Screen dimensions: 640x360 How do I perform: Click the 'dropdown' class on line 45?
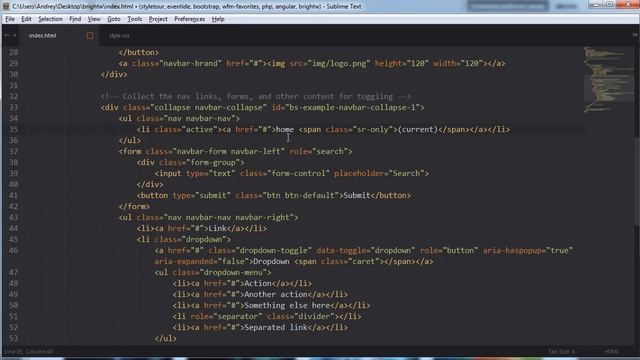pyautogui.click(x=204, y=240)
